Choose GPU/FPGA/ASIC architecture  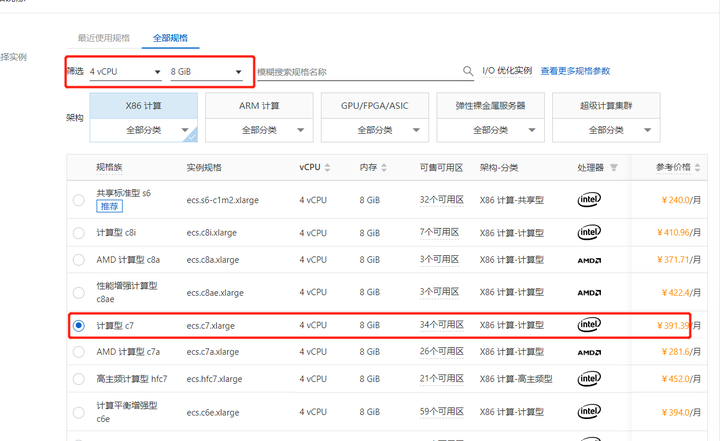375,106
